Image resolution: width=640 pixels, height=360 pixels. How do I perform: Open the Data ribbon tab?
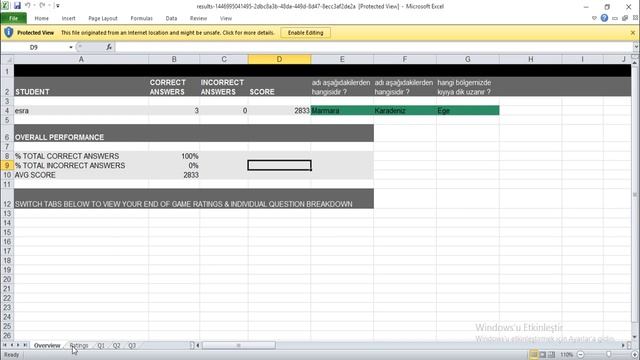(171, 18)
